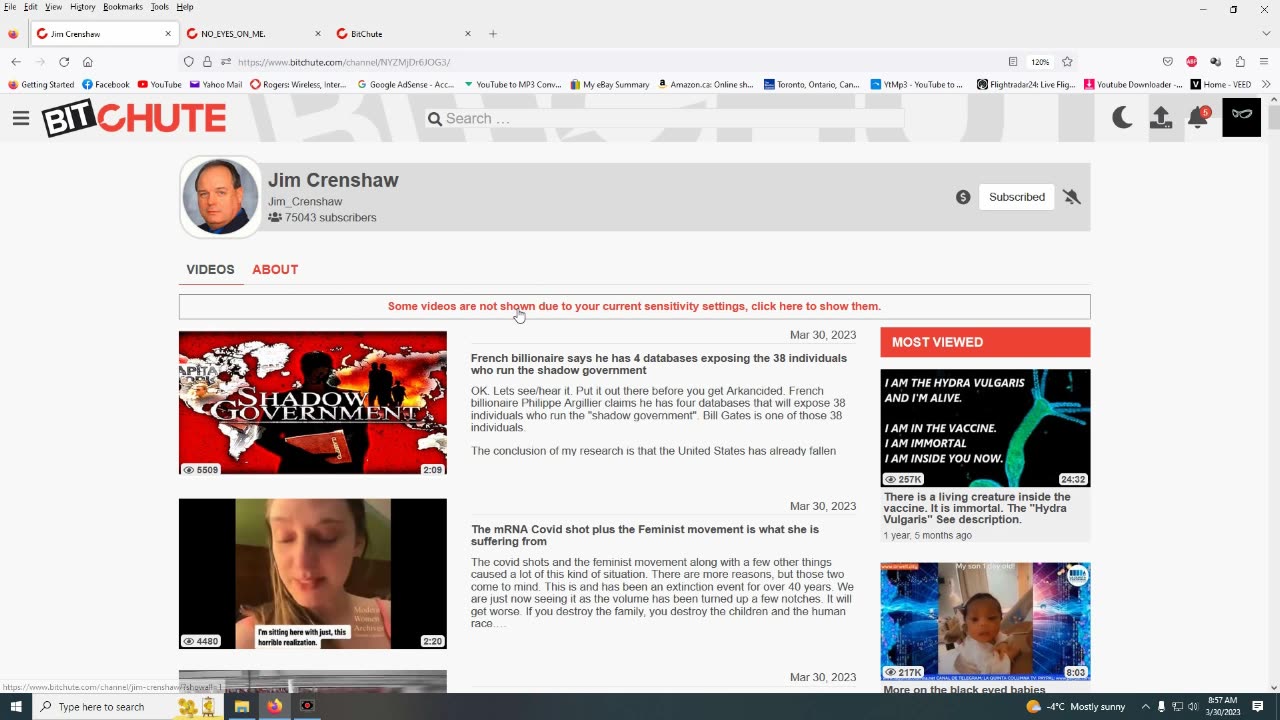
Task: Go back to previous page
Action: click(16, 62)
